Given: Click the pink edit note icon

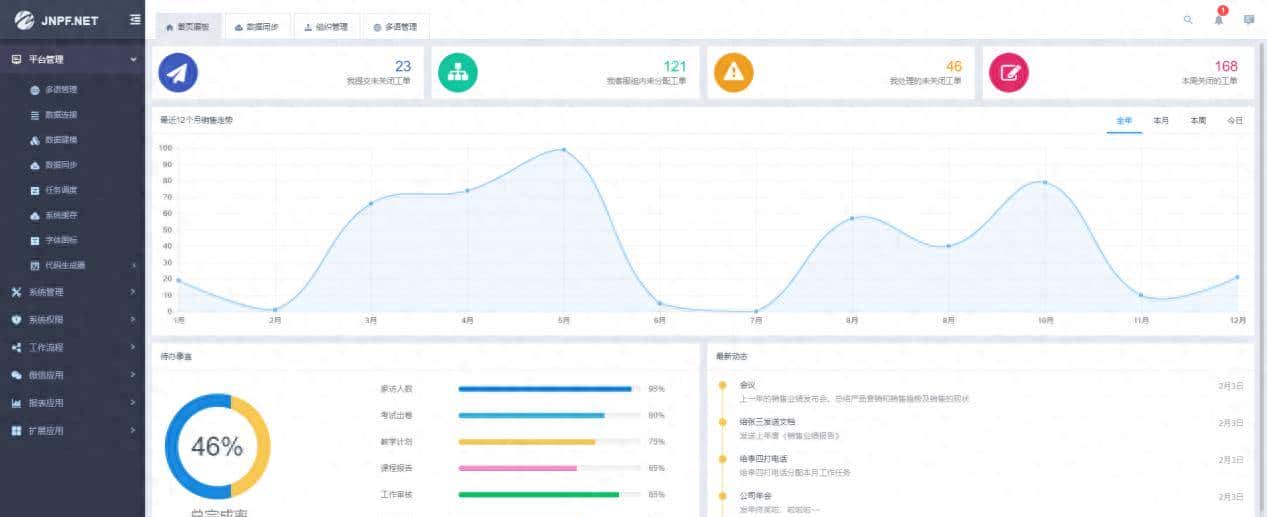Looking at the screenshot, I should point(1009,72).
